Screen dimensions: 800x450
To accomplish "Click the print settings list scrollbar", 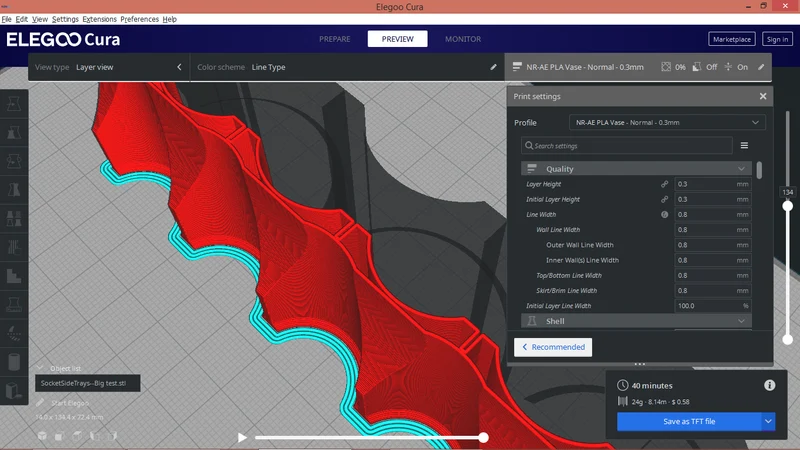I will click(759, 170).
